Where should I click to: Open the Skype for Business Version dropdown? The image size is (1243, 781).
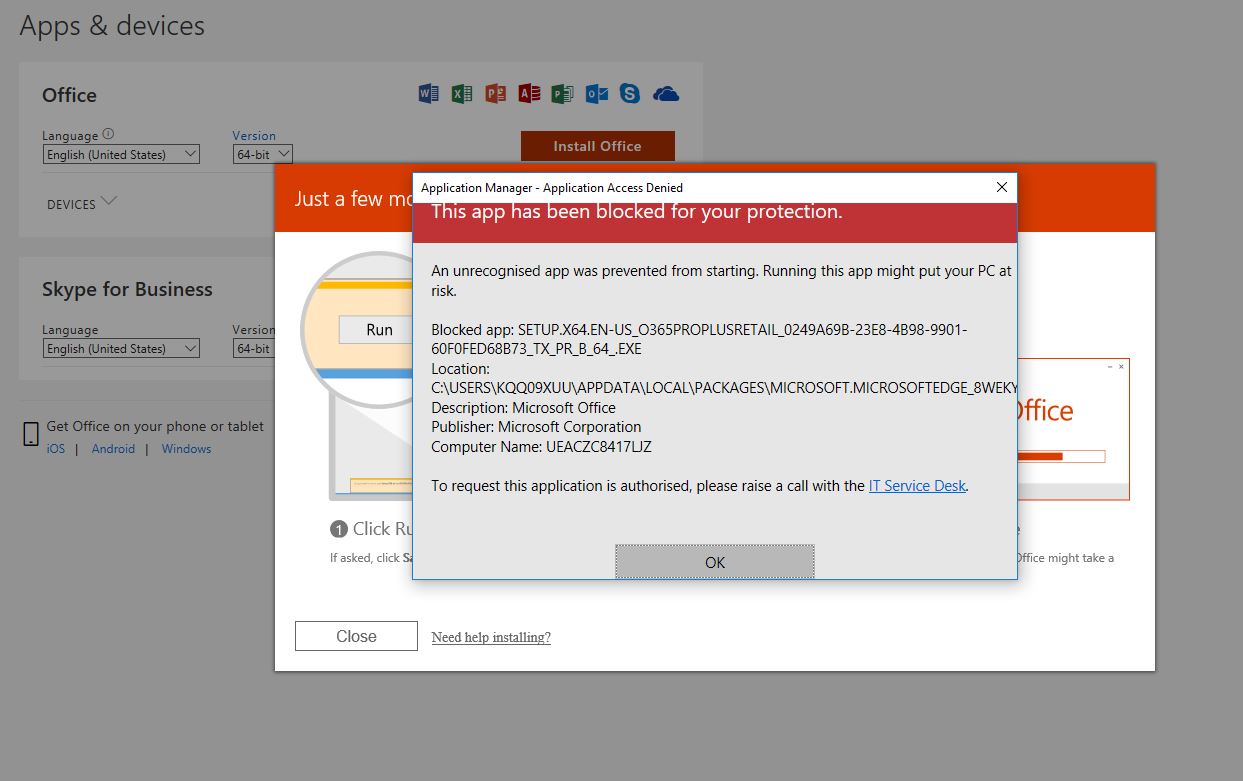[x=254, y=348]
